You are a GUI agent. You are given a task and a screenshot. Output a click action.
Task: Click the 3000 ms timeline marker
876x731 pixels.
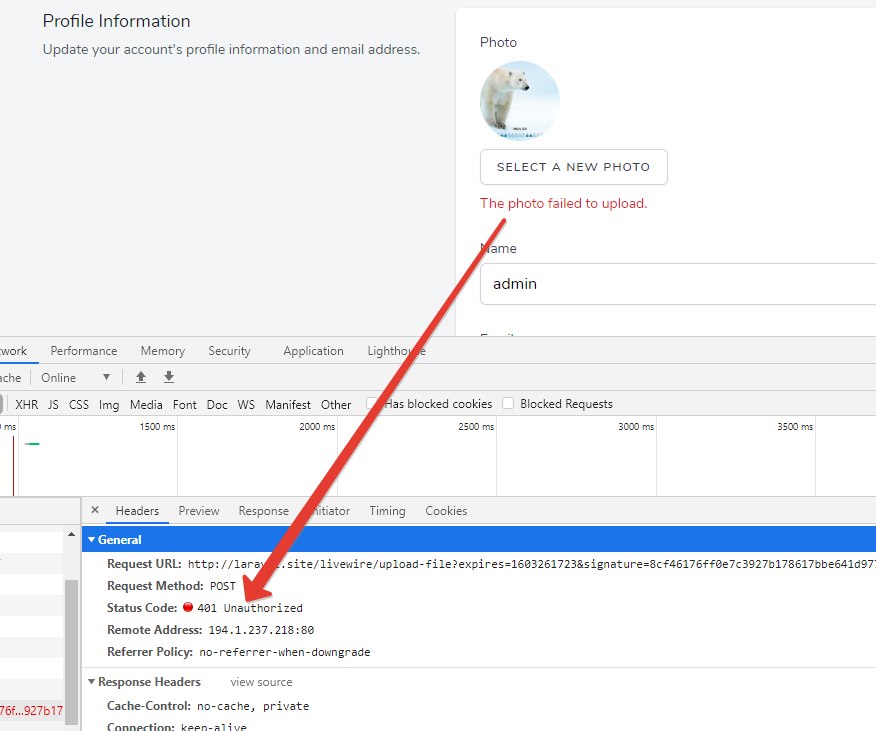tap(636, 426)
